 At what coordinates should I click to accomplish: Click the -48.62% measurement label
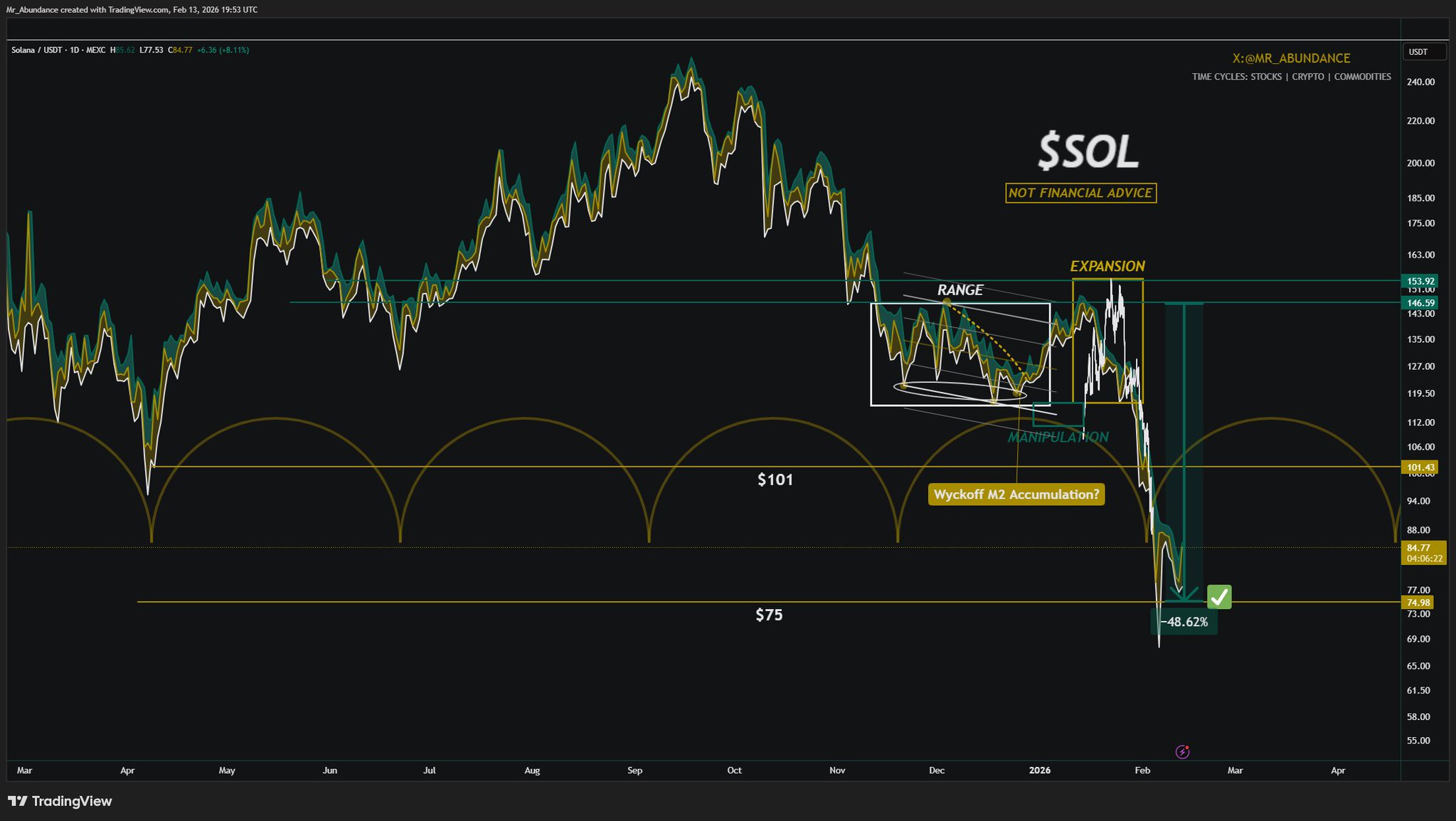point(1184,622)
